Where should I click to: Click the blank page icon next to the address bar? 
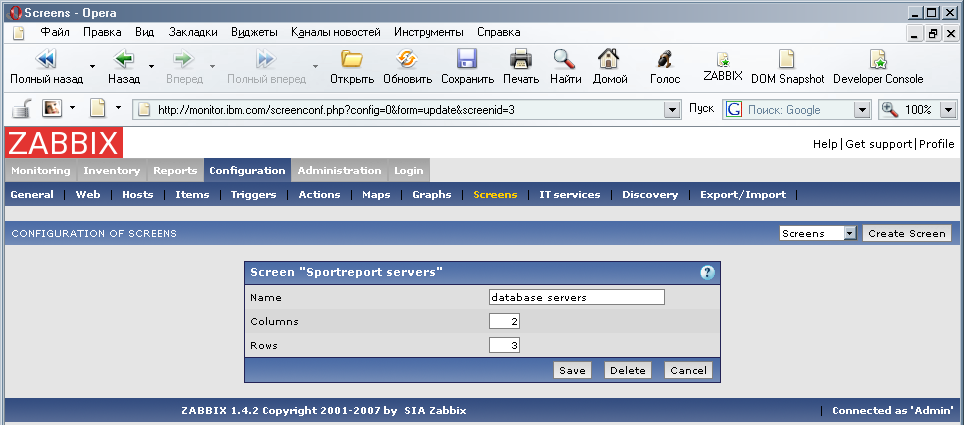(98, 109)
